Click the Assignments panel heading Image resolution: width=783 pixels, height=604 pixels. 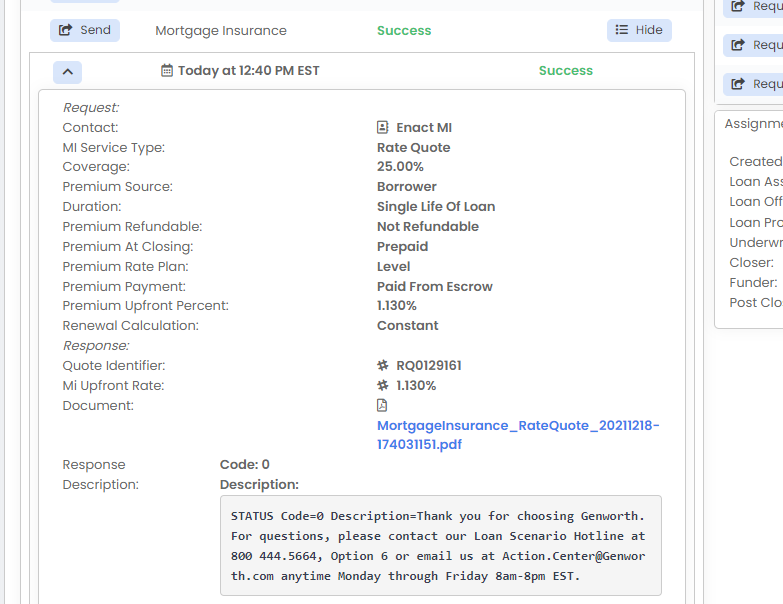[x=754, y=124]
